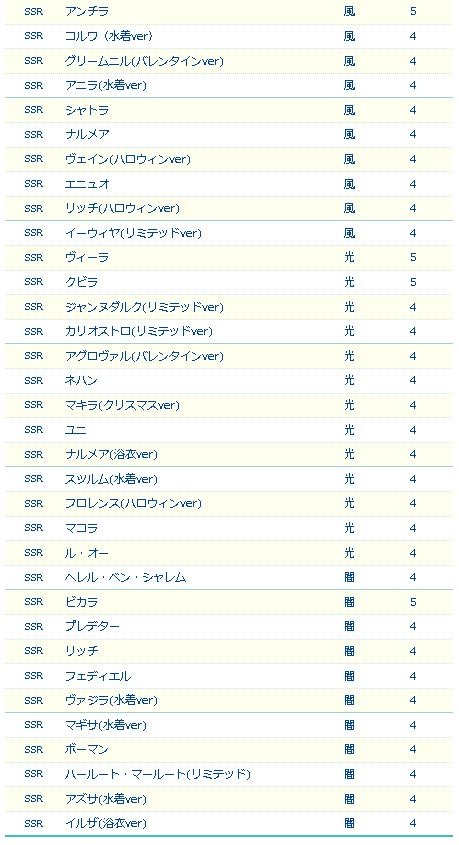459x845 pixels.
Task: Click the ヴェイン(ハロウィンver) entry
Action: tap(128, 159)
